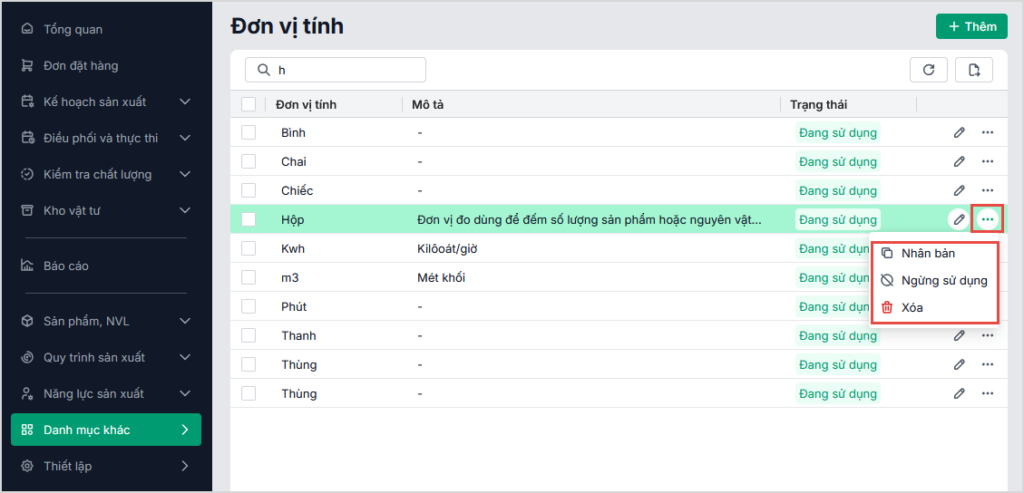
Task: Expand the Kế hoạch sản xuất menu
Action: [x=185, y=102]
